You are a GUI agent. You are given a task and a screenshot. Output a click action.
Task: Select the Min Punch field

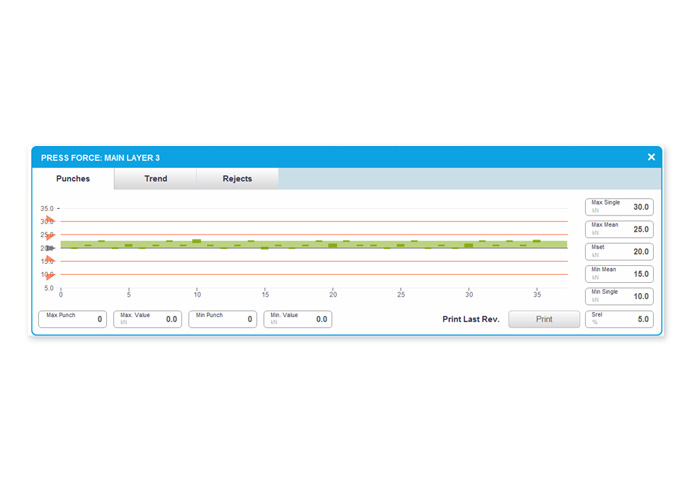(x=223, y=319)
